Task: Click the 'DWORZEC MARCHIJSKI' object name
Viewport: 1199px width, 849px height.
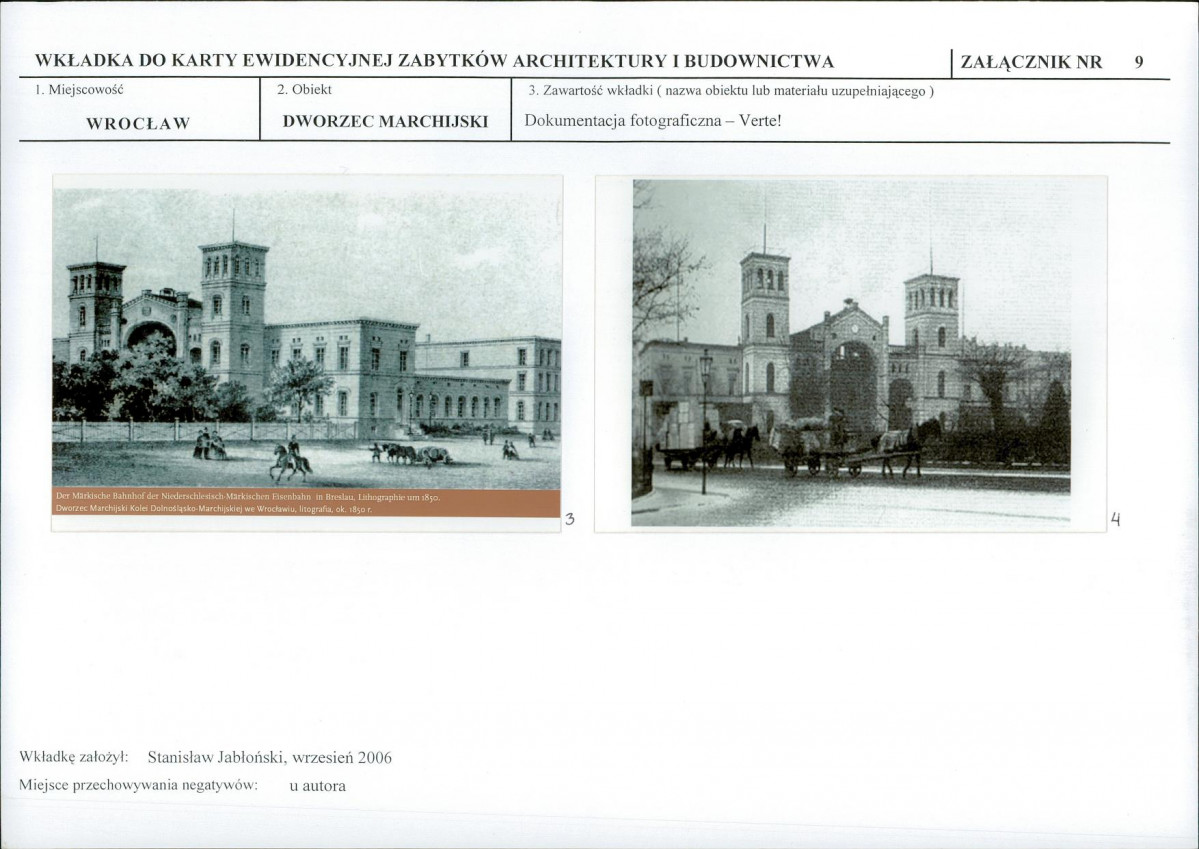Action: pos(385,122)
